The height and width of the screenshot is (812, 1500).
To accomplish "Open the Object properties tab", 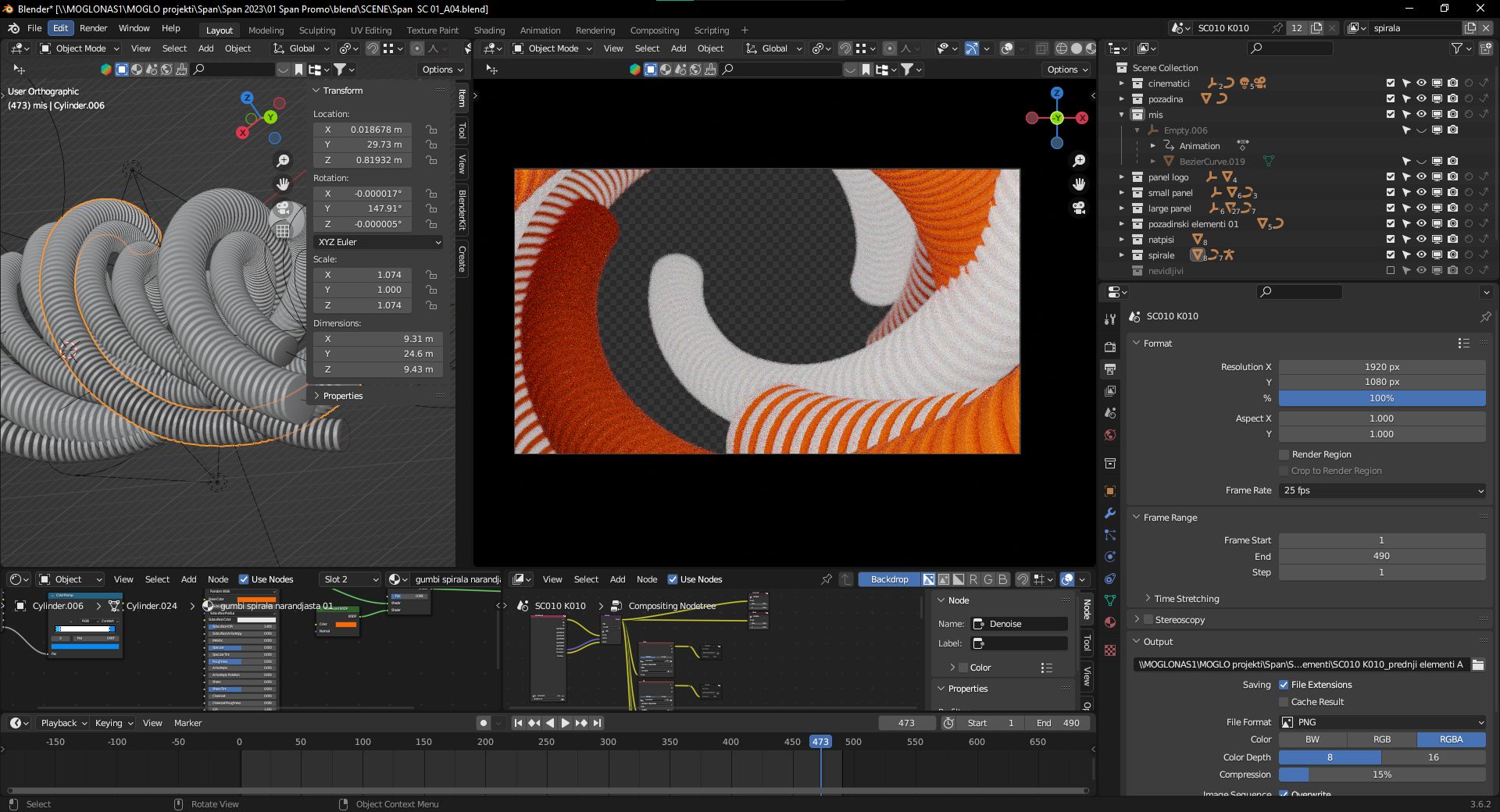I will coord(1110,491).
